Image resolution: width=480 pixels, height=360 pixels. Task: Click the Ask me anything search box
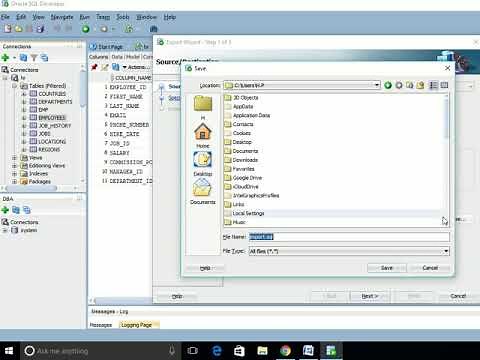(x=100, y=351)
